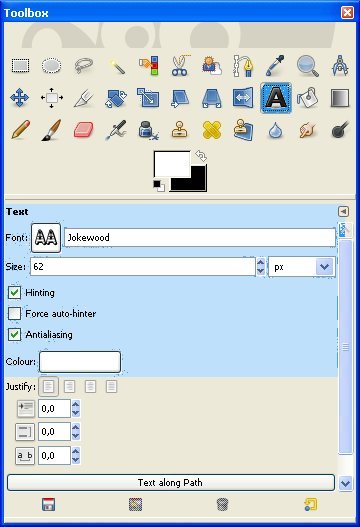
Task: Select the Pencil tool
Action: tap(20, 129)
